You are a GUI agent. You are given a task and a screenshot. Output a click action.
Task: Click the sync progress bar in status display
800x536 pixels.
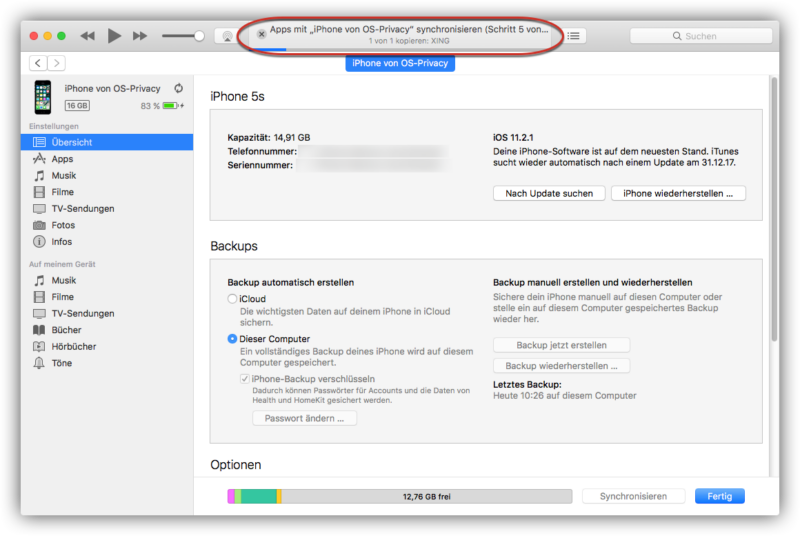401,49
